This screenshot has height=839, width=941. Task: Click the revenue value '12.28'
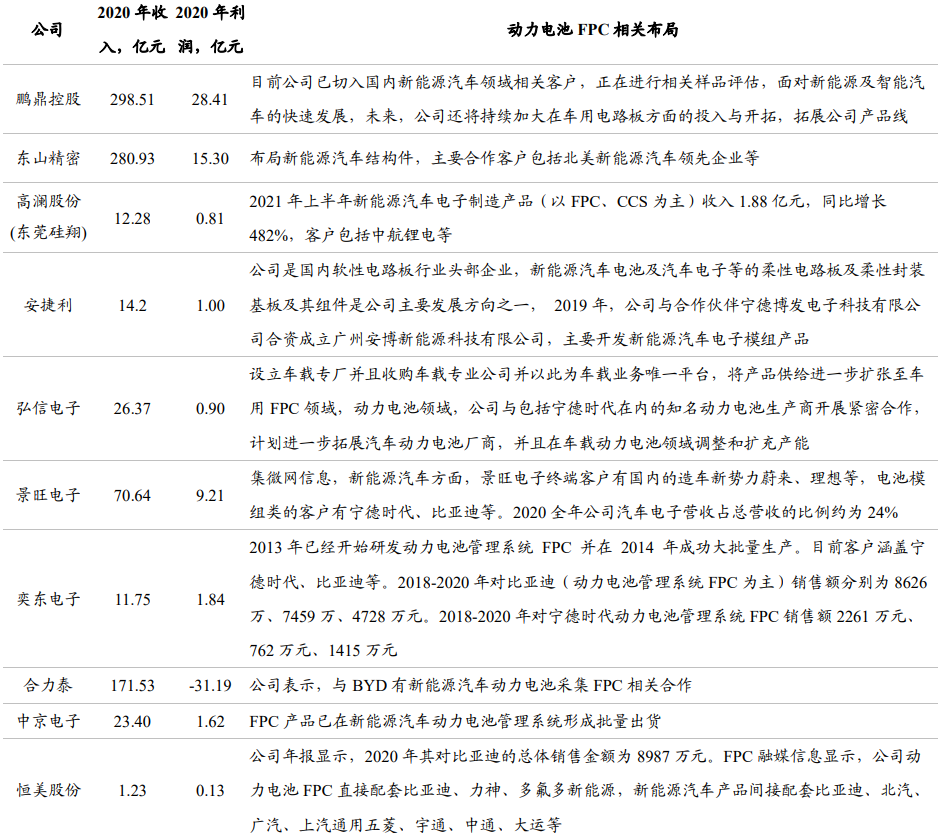coord(132,219)
